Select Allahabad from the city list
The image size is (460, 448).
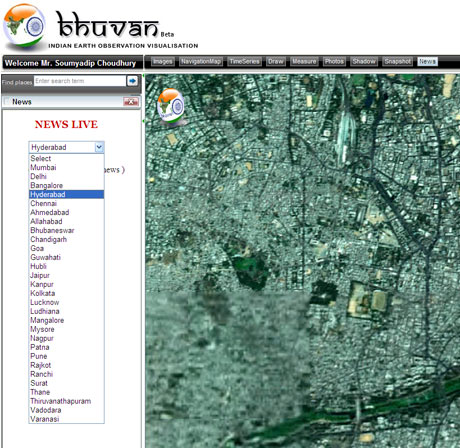coord(67,221)
